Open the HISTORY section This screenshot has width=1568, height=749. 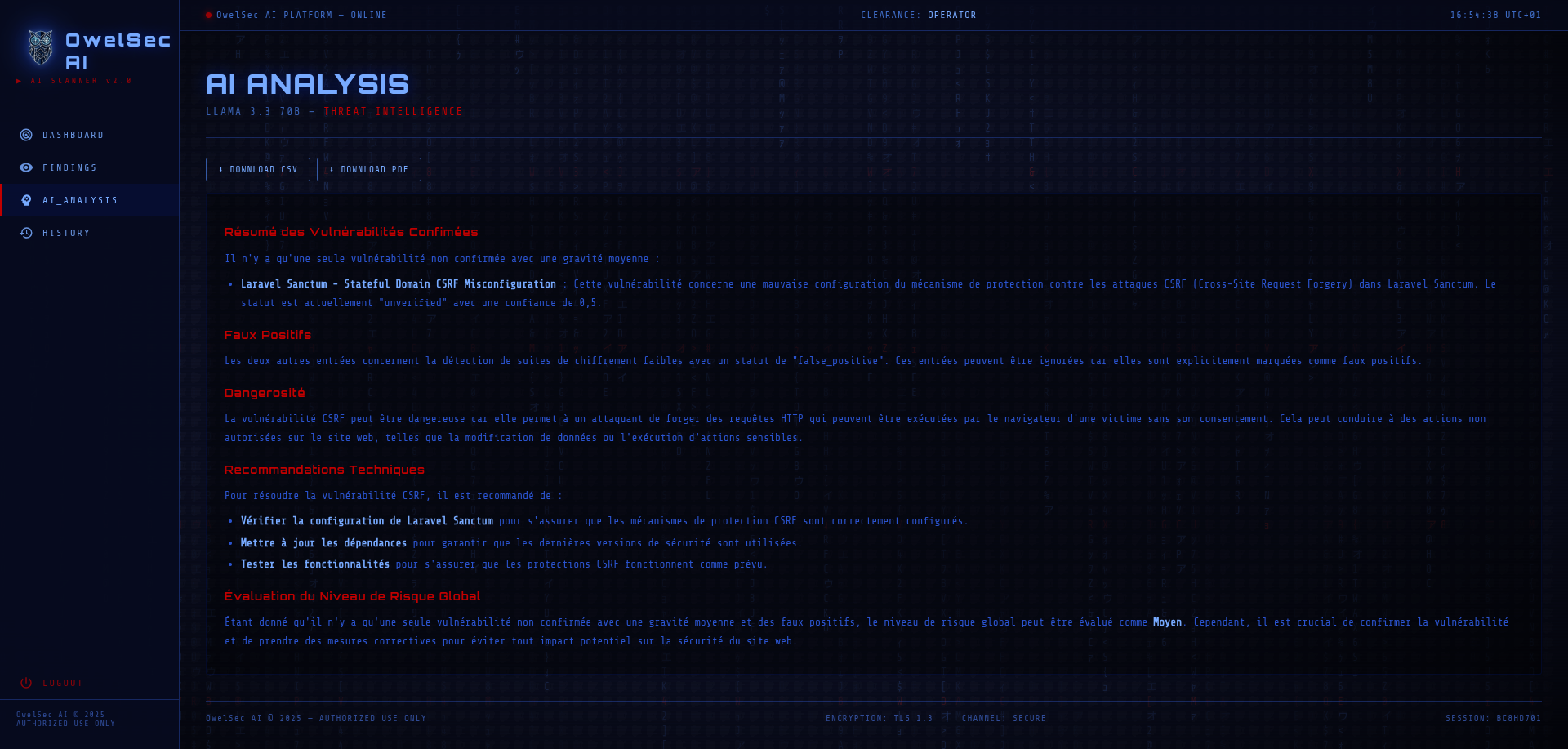pyautogui.click(x=90, y=233)
